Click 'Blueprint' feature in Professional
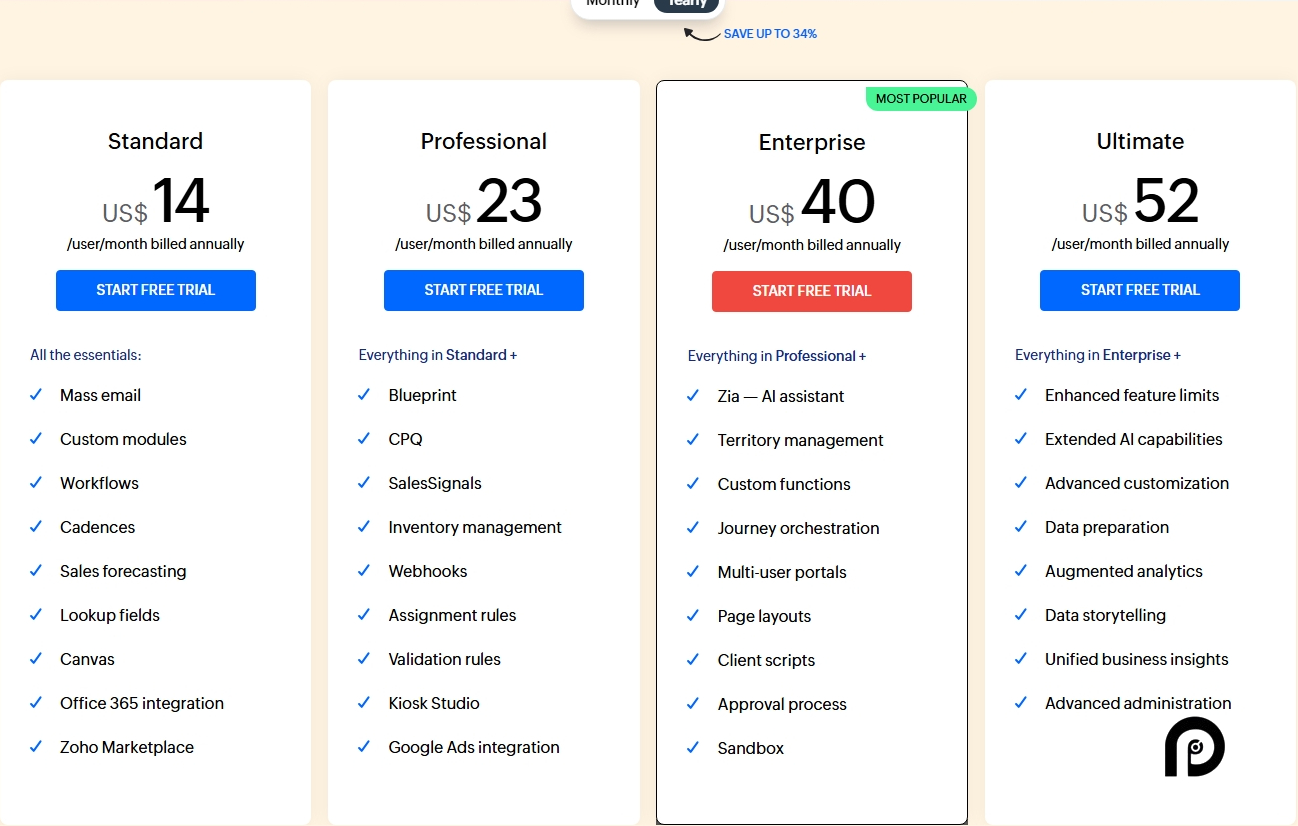This screenshot has height=826, width=1298. pyautogui.click(x=422, y=395)
